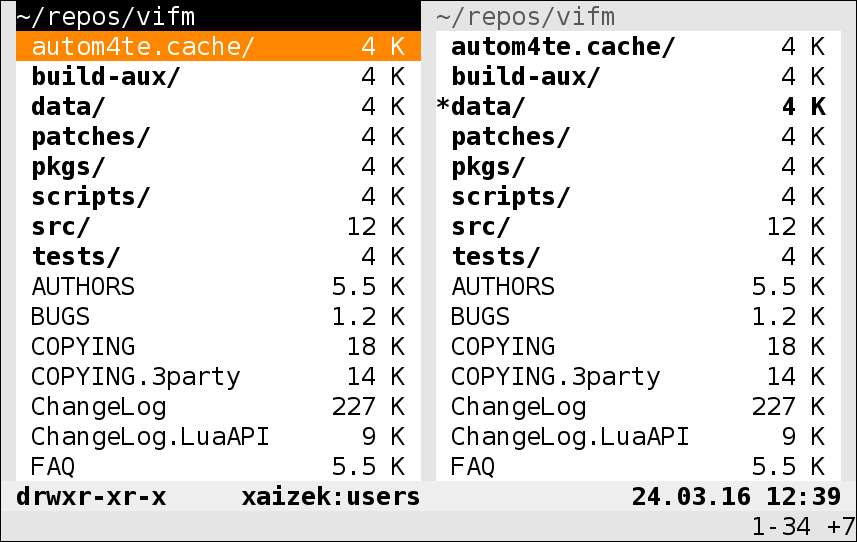The image size is (857, 542).
Task: Select autom4te.cache/ in the right pane
Action: coord(638,46)
